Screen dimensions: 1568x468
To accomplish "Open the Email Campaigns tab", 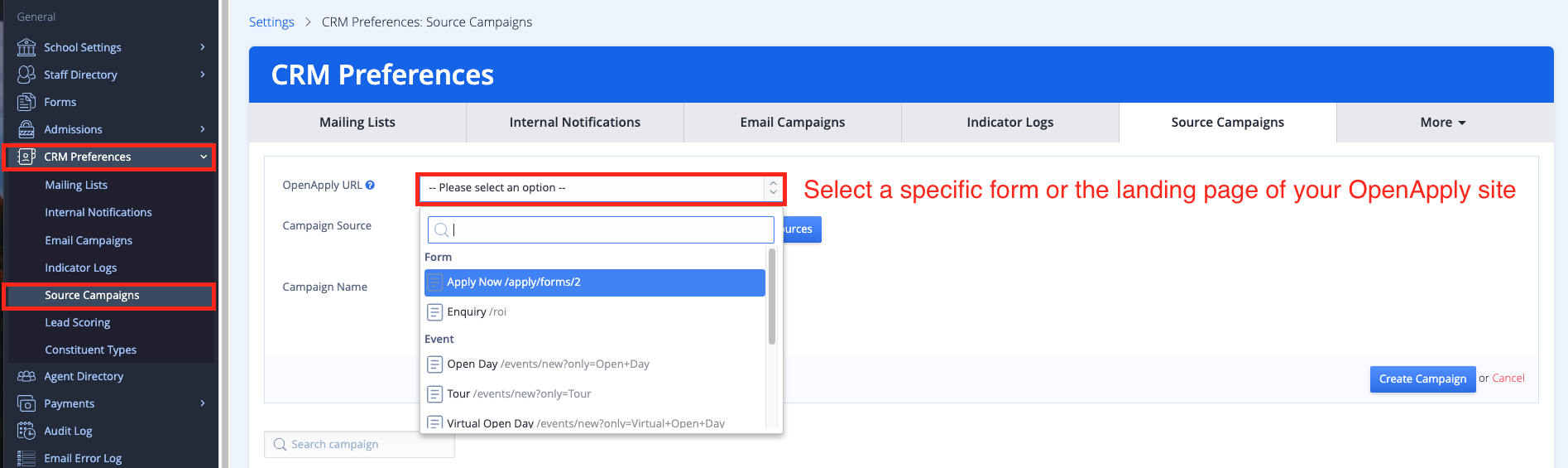I will coord(792,123).
